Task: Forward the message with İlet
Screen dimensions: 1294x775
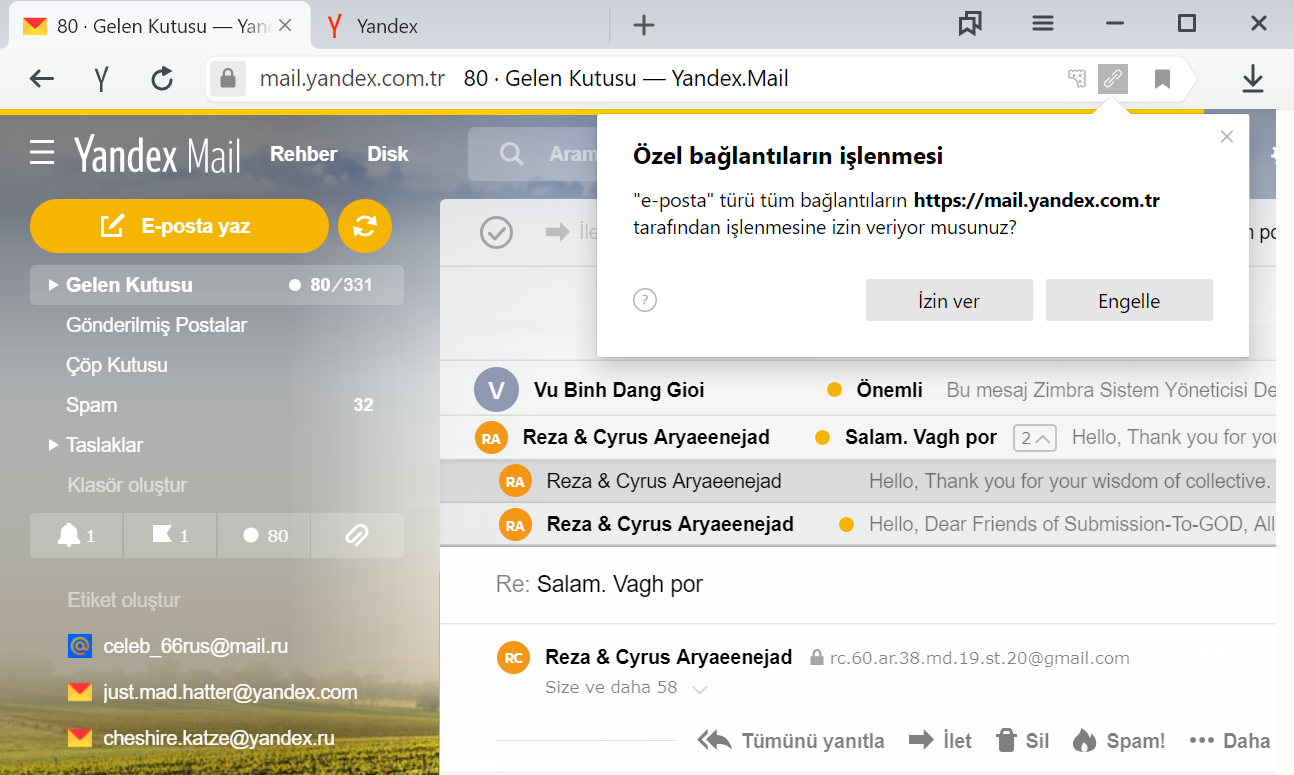Action: coord(940,741)
